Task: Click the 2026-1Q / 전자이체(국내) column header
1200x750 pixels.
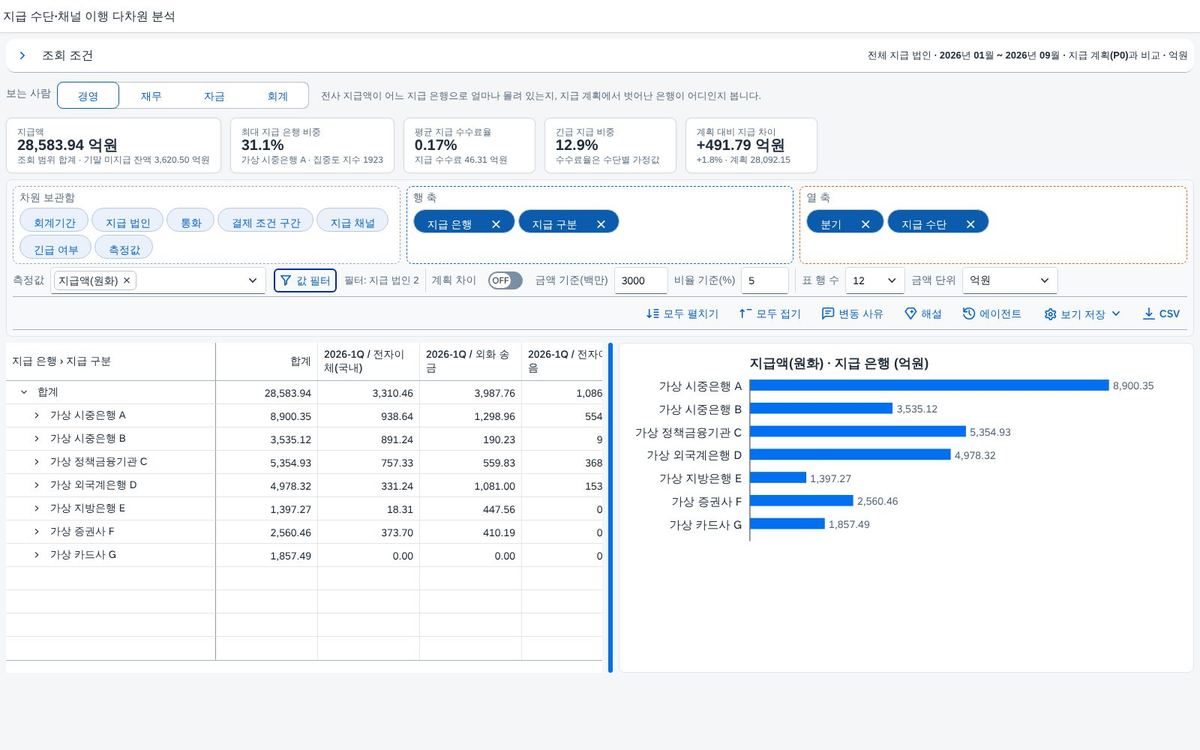Action: coord(369,361)
